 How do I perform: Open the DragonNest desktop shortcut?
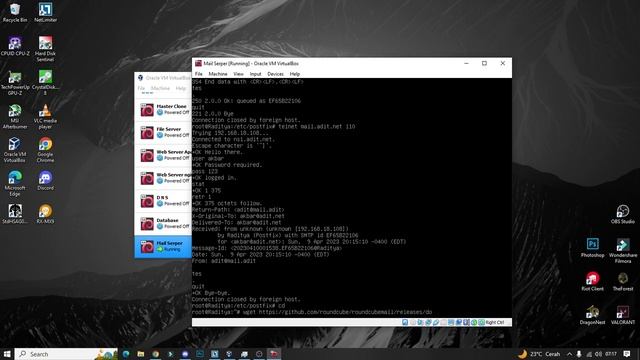(592, 315)
